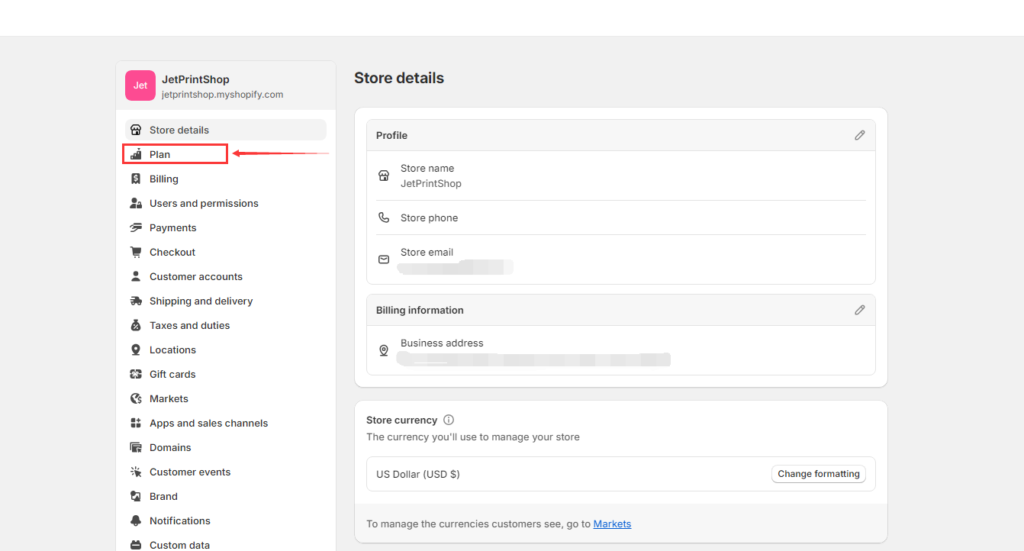Viewport: 1024px width, 551px height.
Task: Click the Customer accounts person icon
Action: tap(136, 276)
